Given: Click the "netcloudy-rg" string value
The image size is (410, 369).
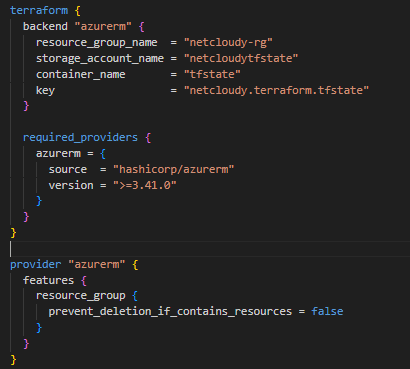Looking at the screenshot, I should click(228, 43).
